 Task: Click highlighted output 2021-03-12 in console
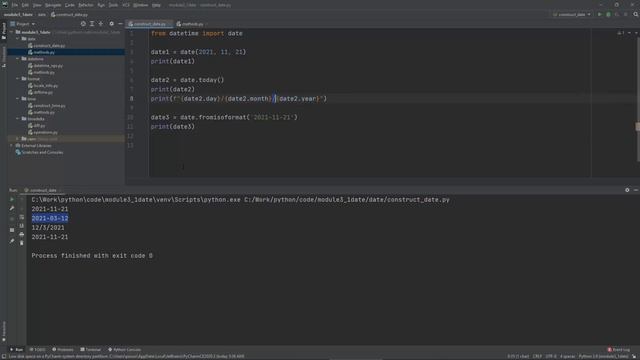pos(50,218)
